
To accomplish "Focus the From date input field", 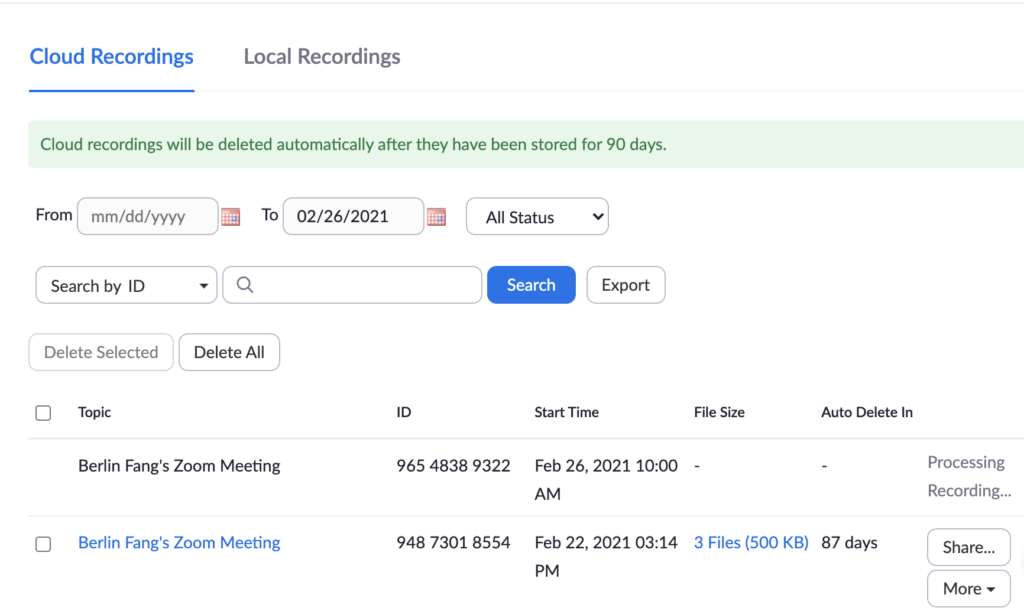I will click(147, 216).
